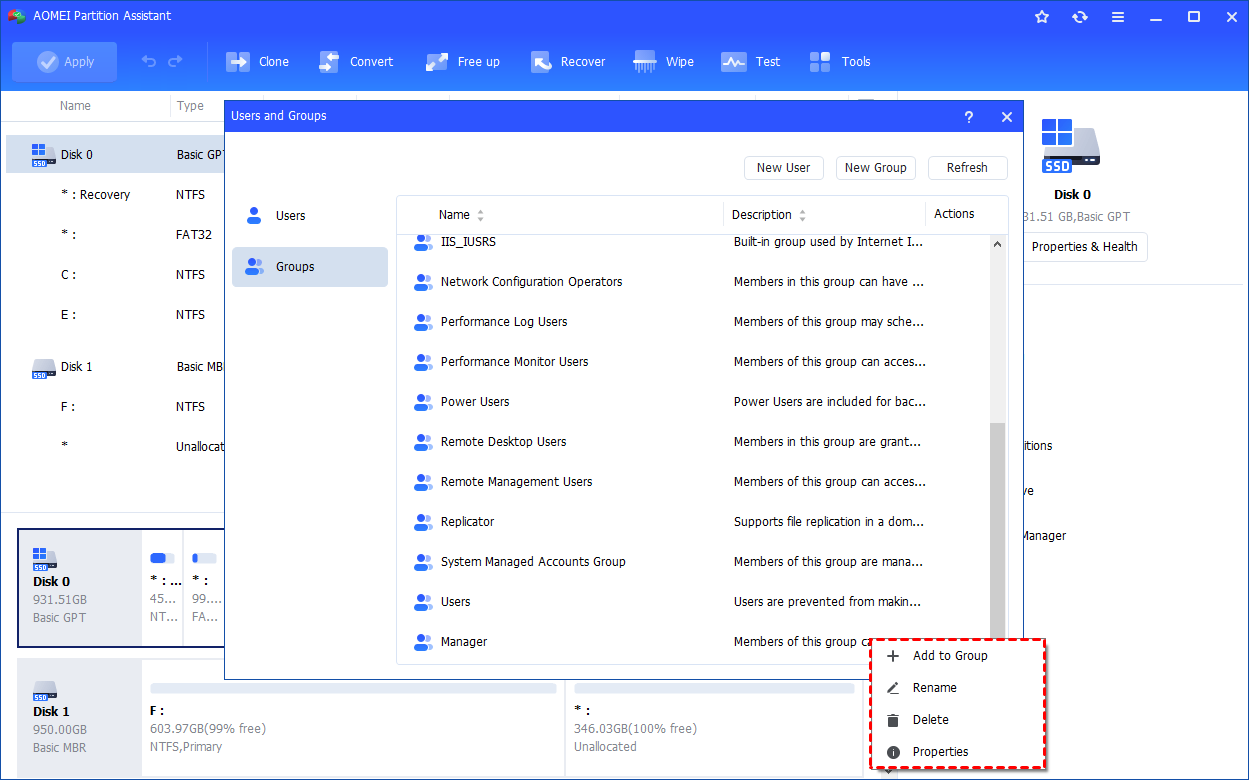Click the IIS_IUSRS group icon
Image resolution: width=1249 pixels, height=780 pixels.
pos(423,242)
